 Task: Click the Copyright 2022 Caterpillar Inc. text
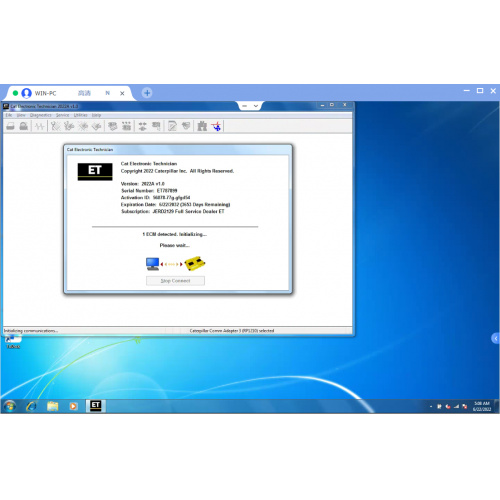pyautogui.click(x=177, y=171)
